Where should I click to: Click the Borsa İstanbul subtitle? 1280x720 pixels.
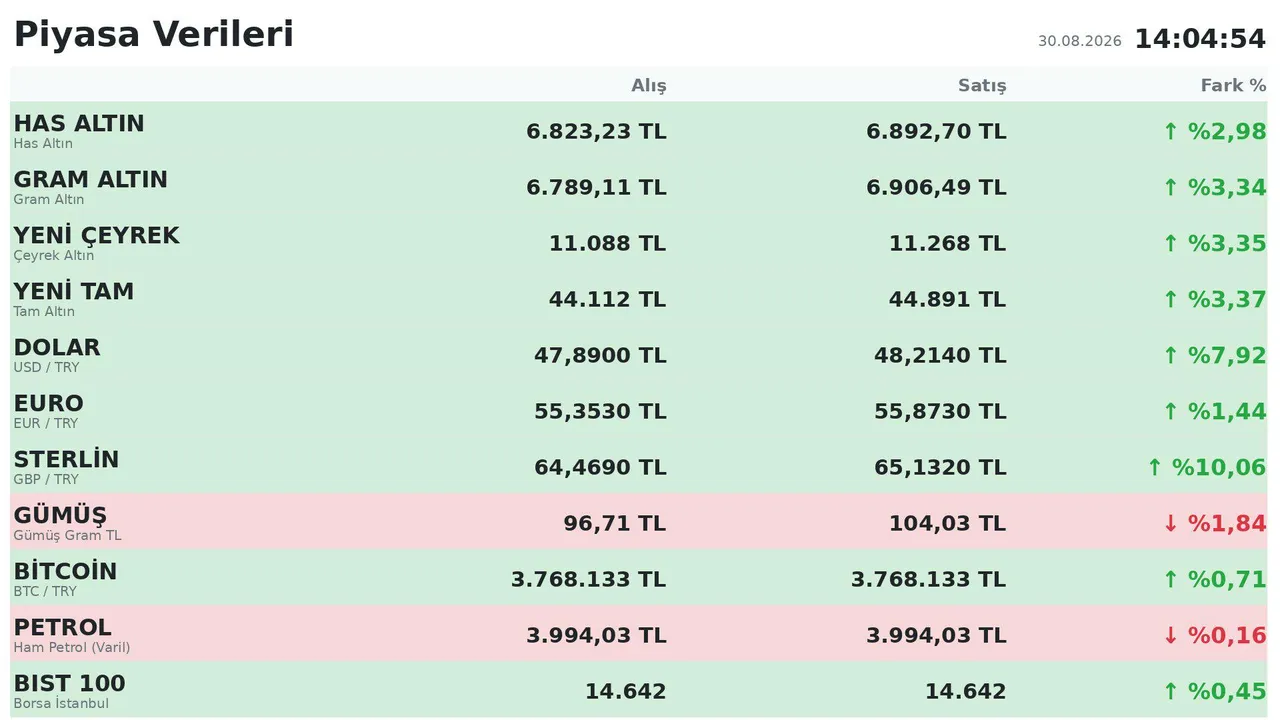pyautogui.click(x=62, y=703)
